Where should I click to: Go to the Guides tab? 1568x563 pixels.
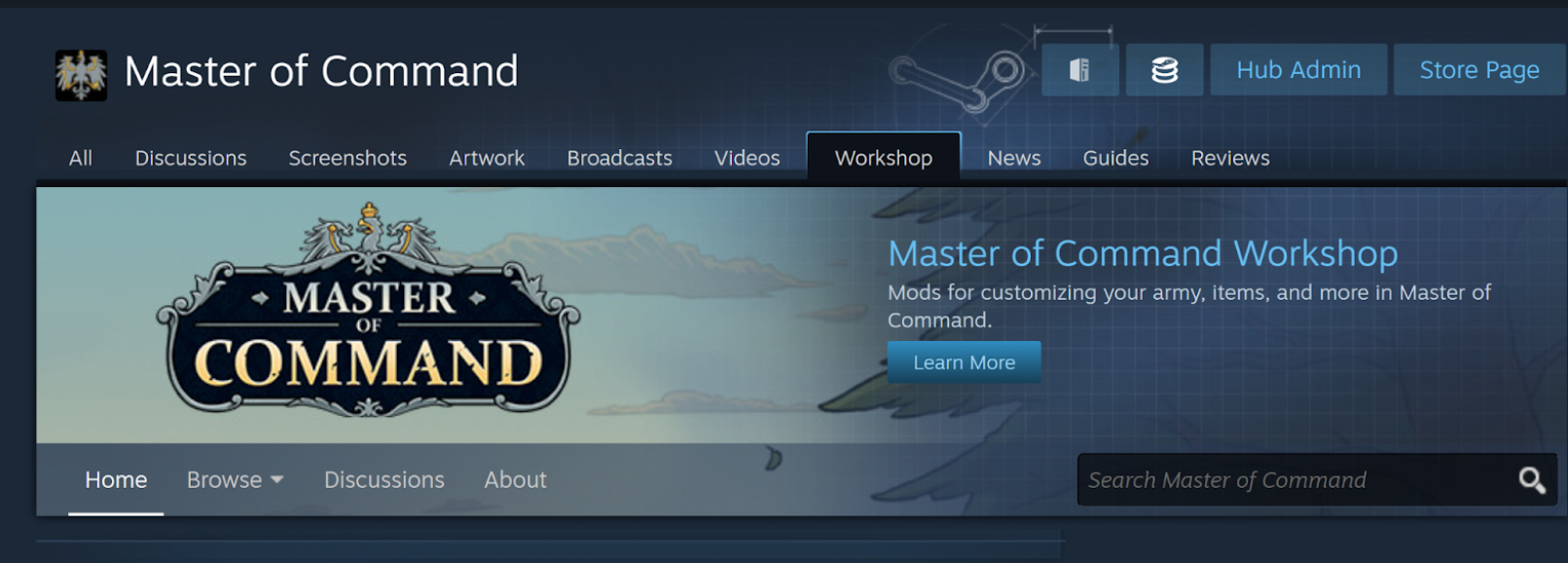(x=1115, y=158)
